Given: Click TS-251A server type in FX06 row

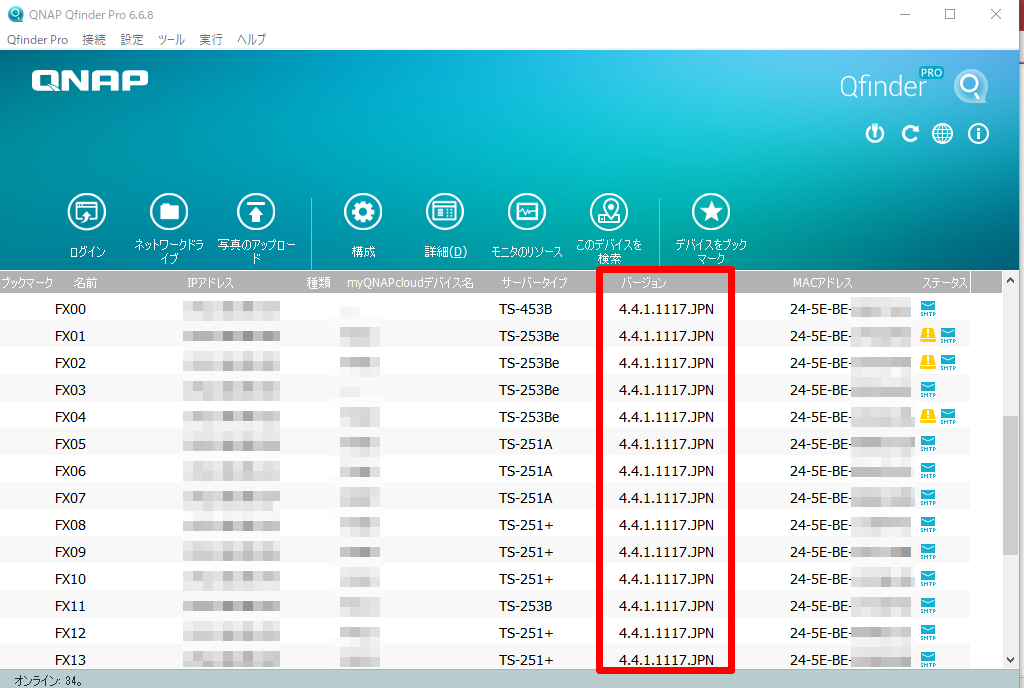Looking at the screenshot, I should click(x=526, y=471).
